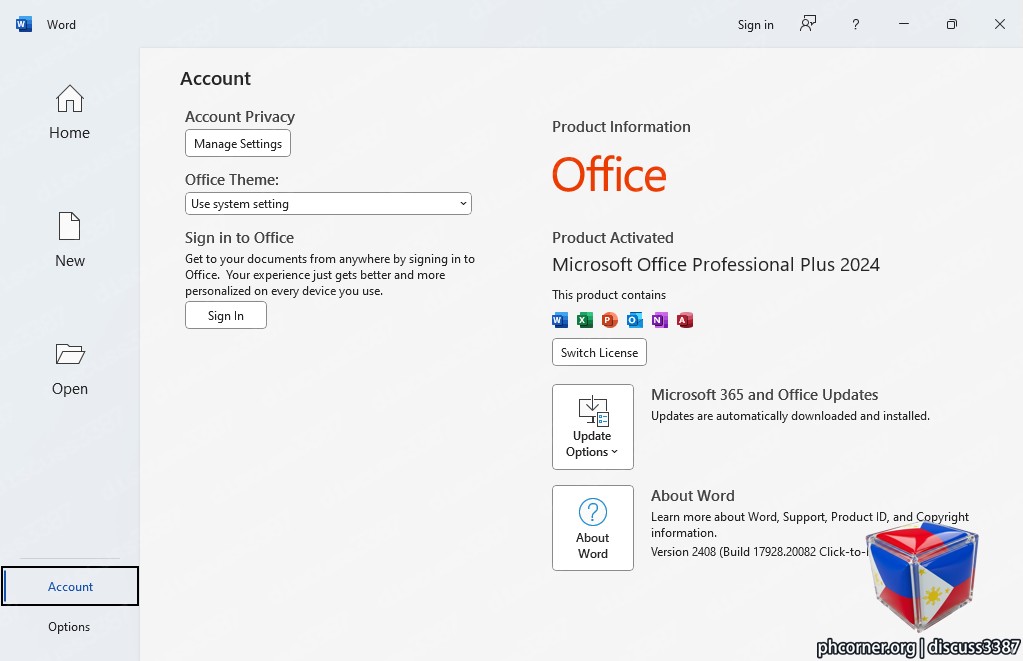Open Help via the question mark icon
Screen dimensions: 1023x661
(855, 24)
